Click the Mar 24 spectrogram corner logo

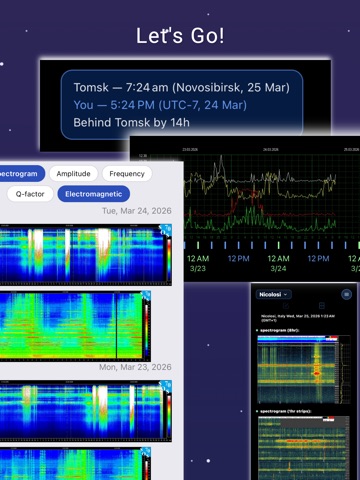[166, 229]
